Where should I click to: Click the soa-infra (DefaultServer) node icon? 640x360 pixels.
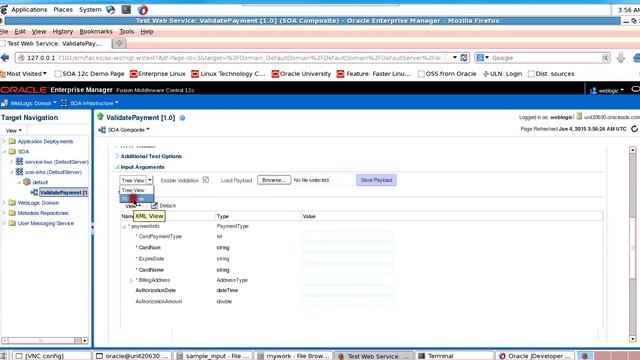pyautogui.click(x=19, y=172)
